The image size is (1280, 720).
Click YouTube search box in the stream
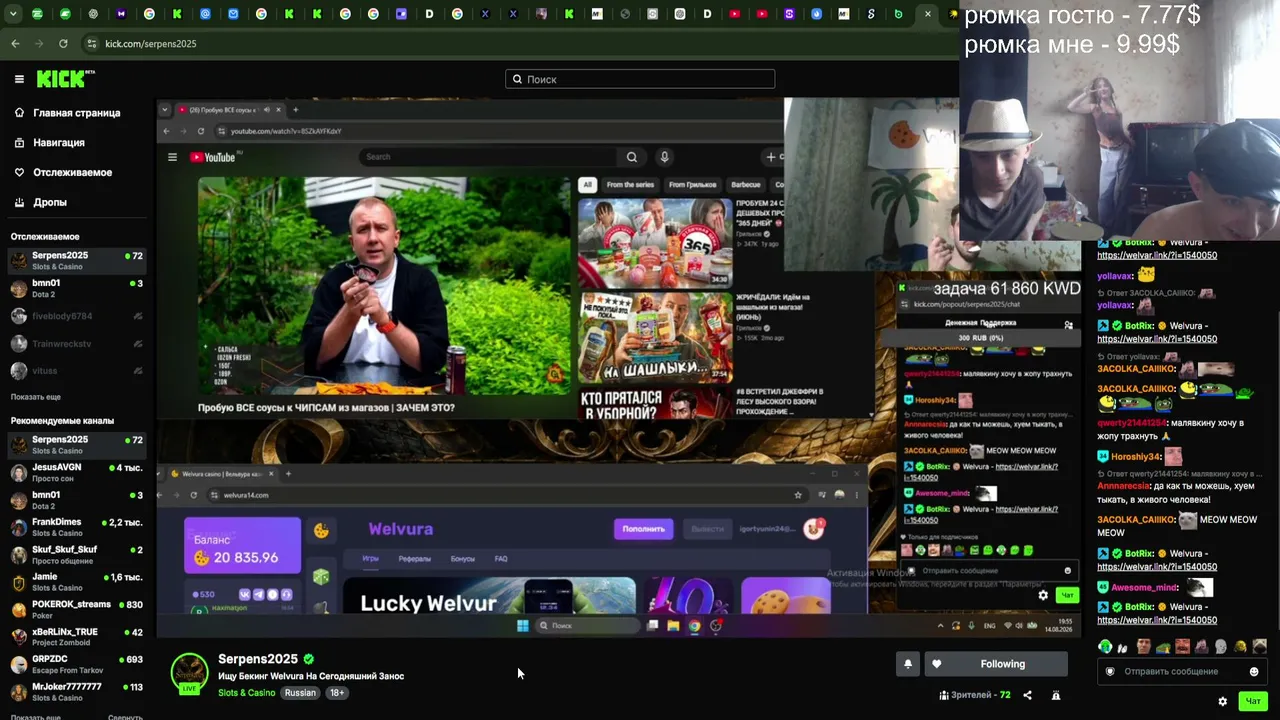pos(488,157)
